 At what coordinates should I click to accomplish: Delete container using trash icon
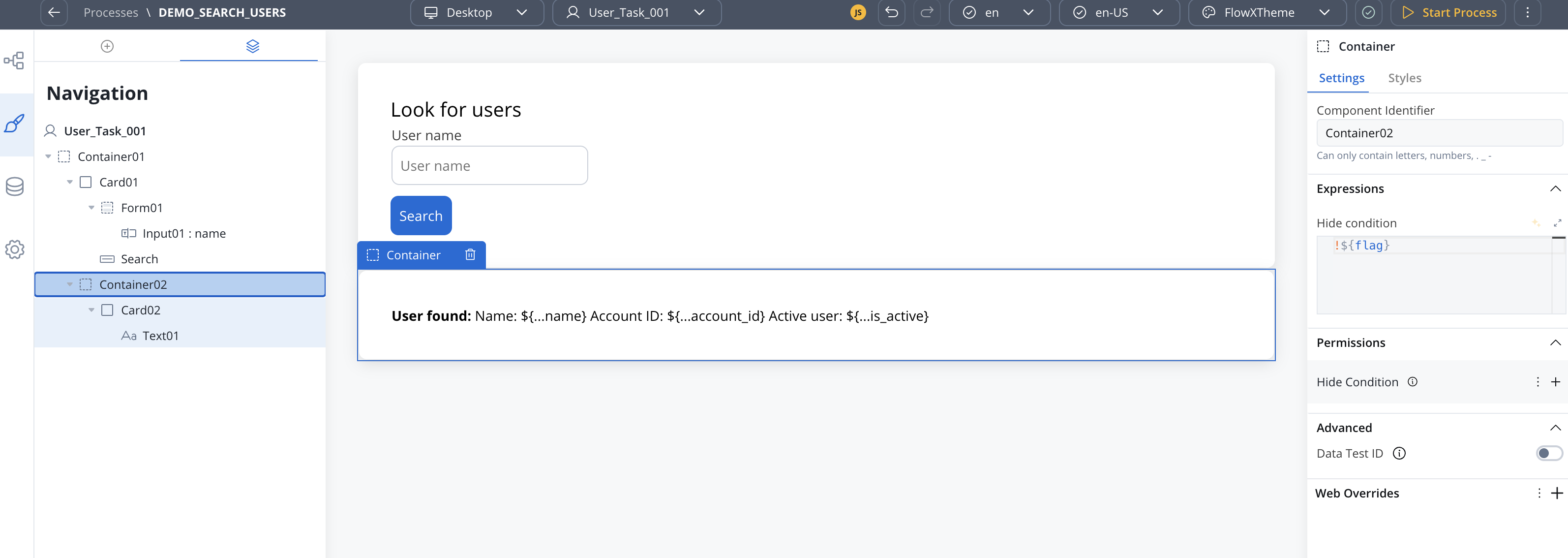coord(470,254)
